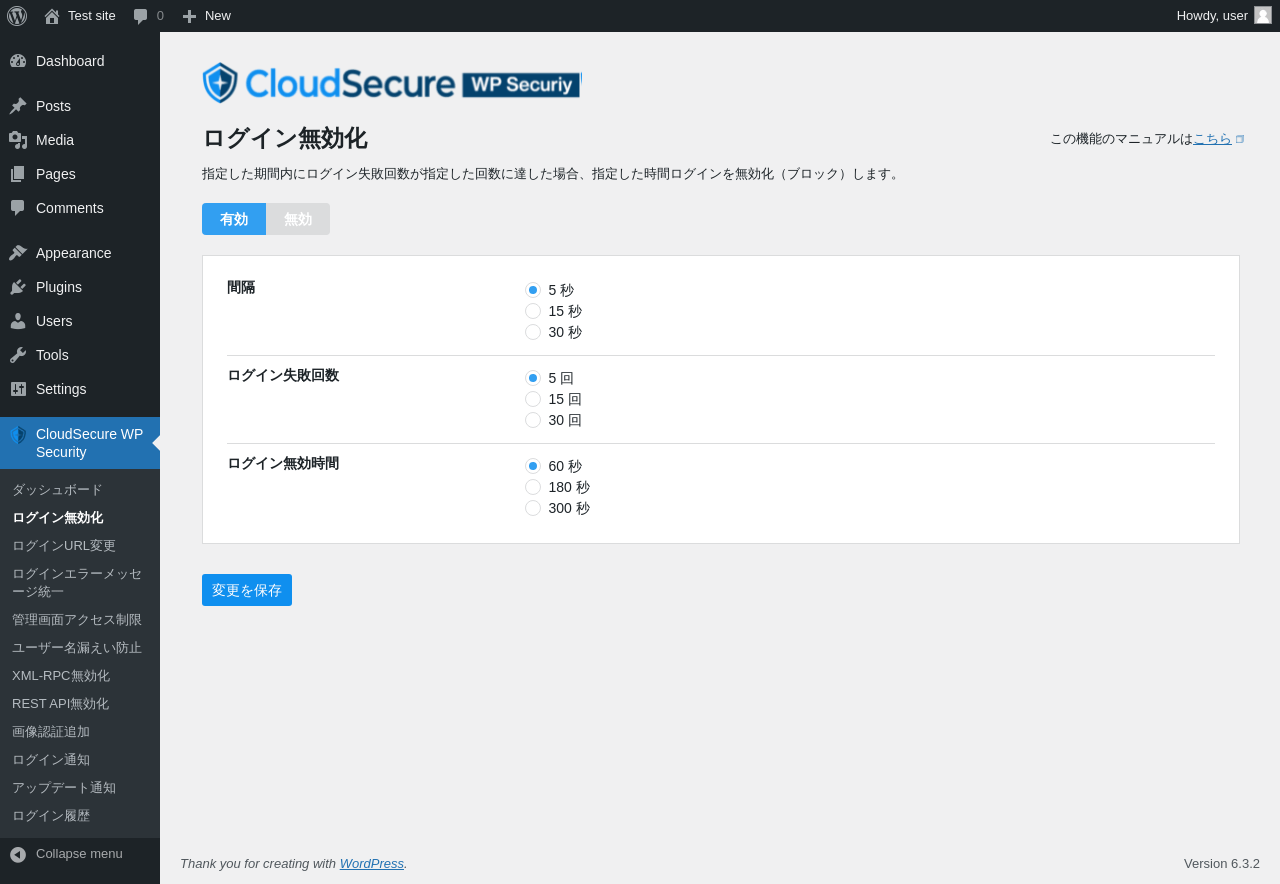The height and width of the screenshot is (884, 1280).
Task: Open the New content menu
Action: 206,16
